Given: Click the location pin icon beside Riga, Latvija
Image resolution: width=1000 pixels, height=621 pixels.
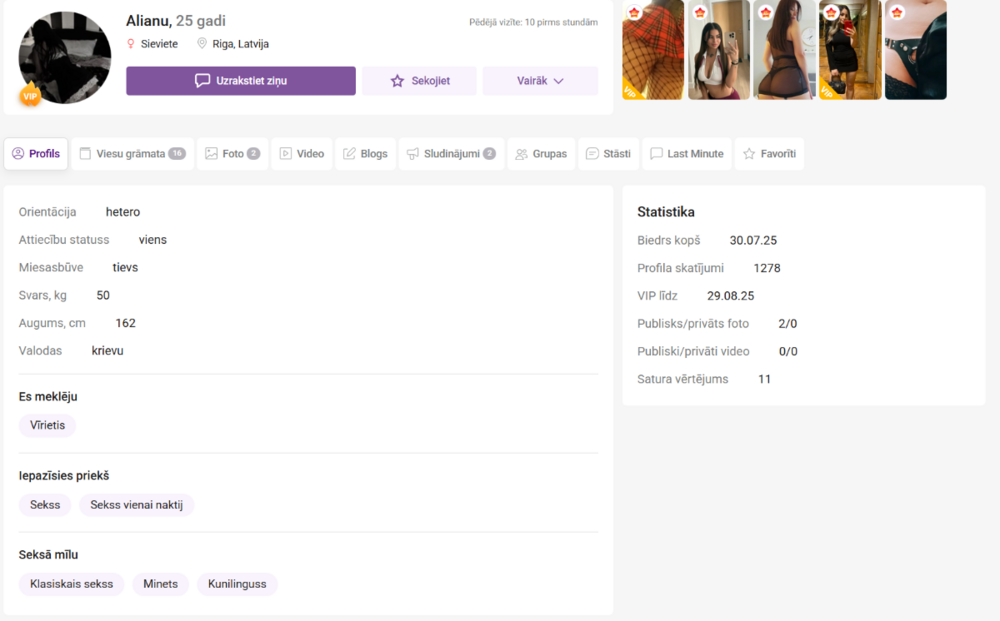Looking at the screenshot, I should 202,44.
